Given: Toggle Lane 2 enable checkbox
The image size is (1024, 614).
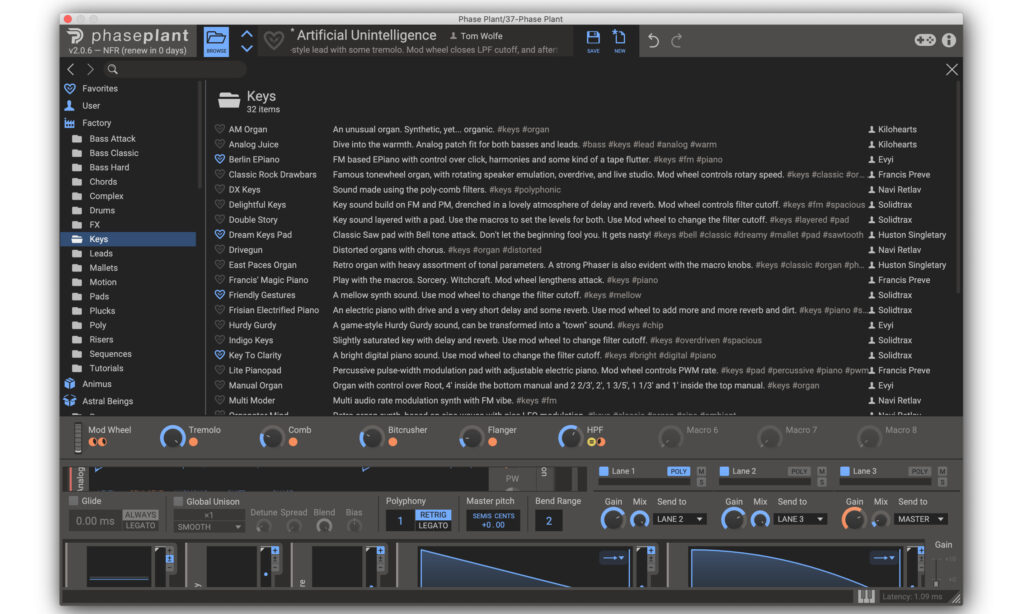Looking at the screenshot, I should [x=724, y=471].
